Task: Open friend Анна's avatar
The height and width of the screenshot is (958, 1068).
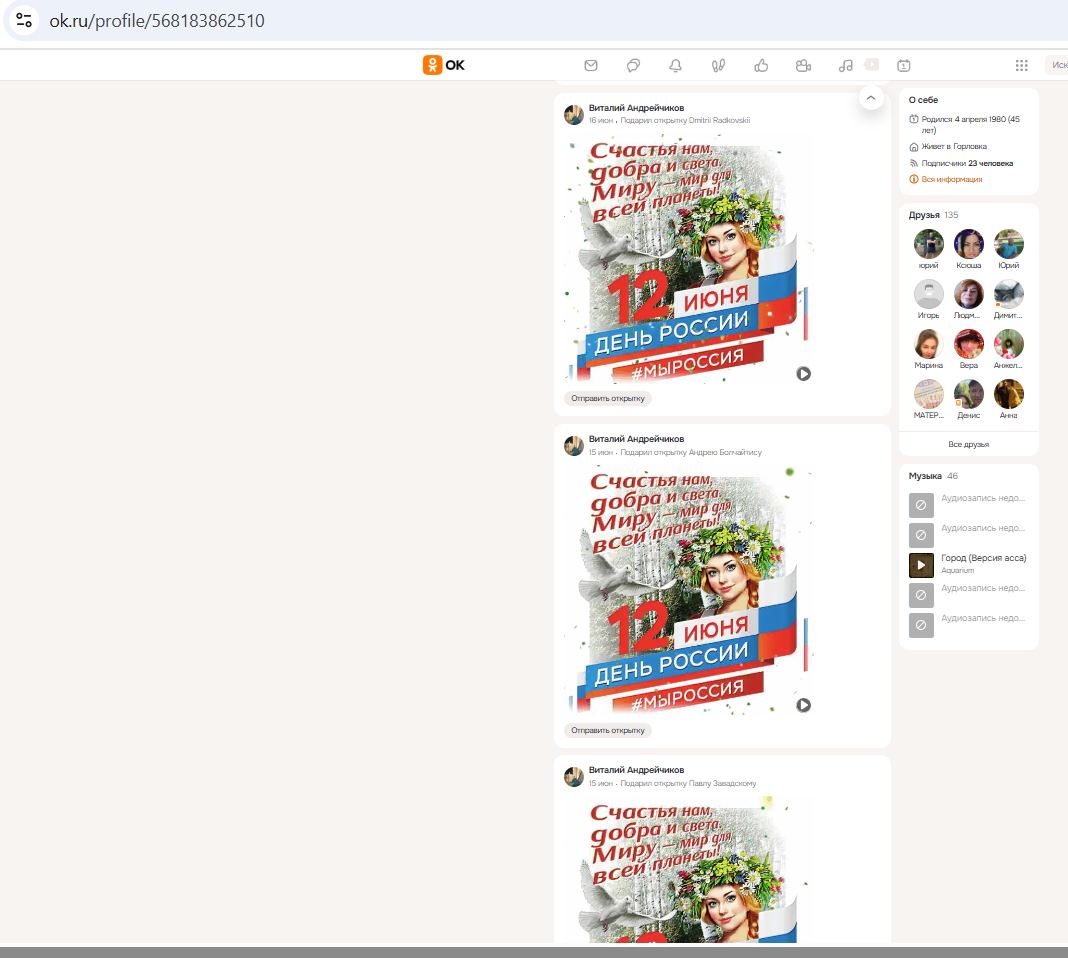Action: tap(1008, 394)
